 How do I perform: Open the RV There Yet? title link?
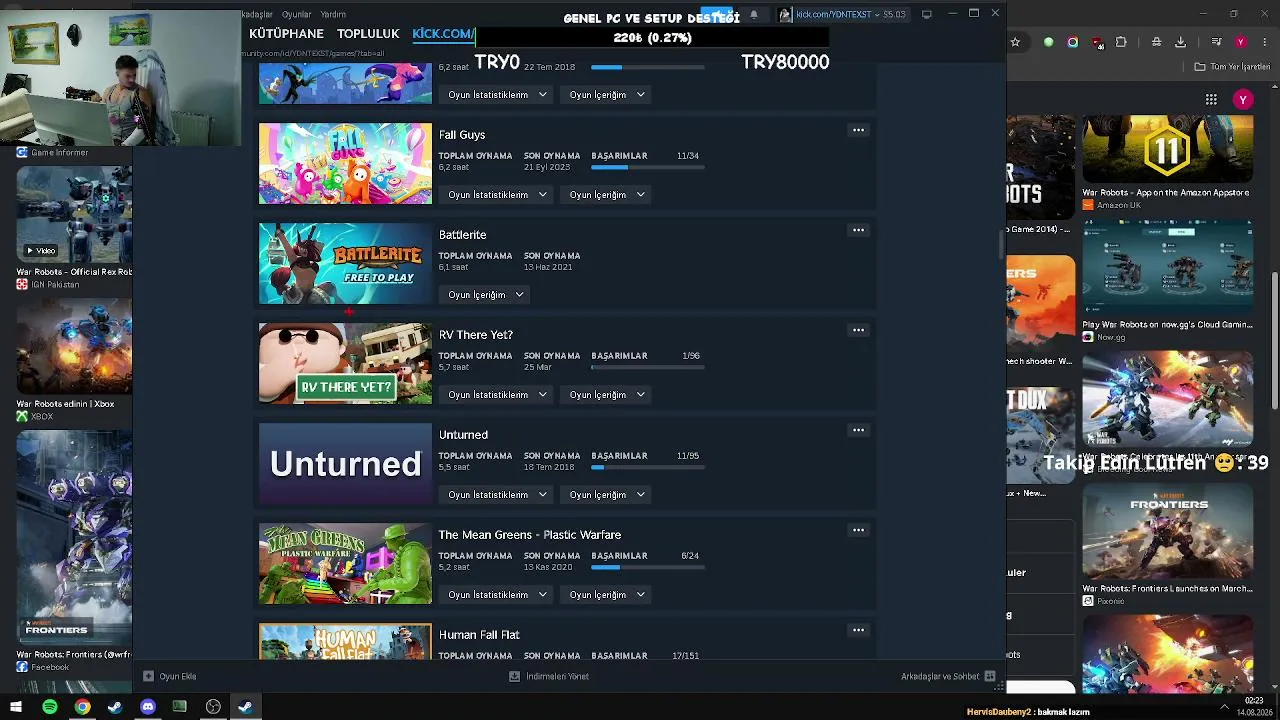[476, 335]
